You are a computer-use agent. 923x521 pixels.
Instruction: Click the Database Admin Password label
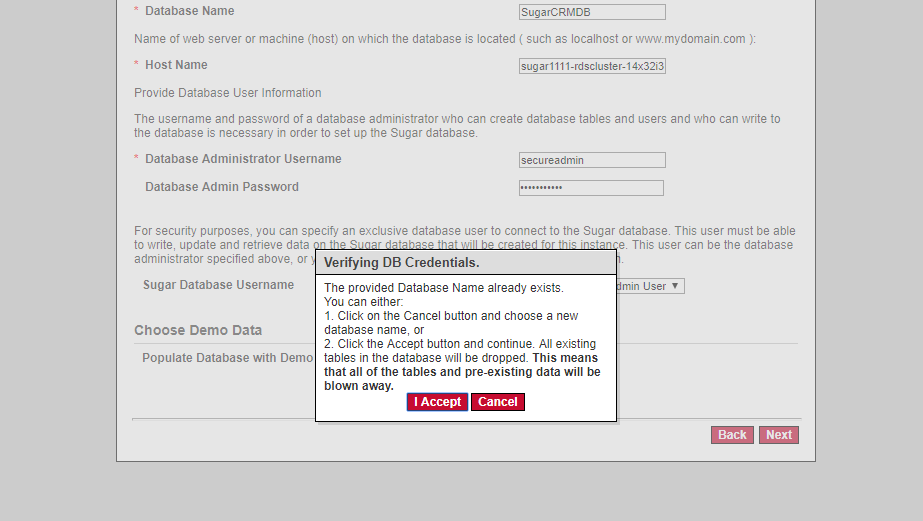tap(221, 187)
